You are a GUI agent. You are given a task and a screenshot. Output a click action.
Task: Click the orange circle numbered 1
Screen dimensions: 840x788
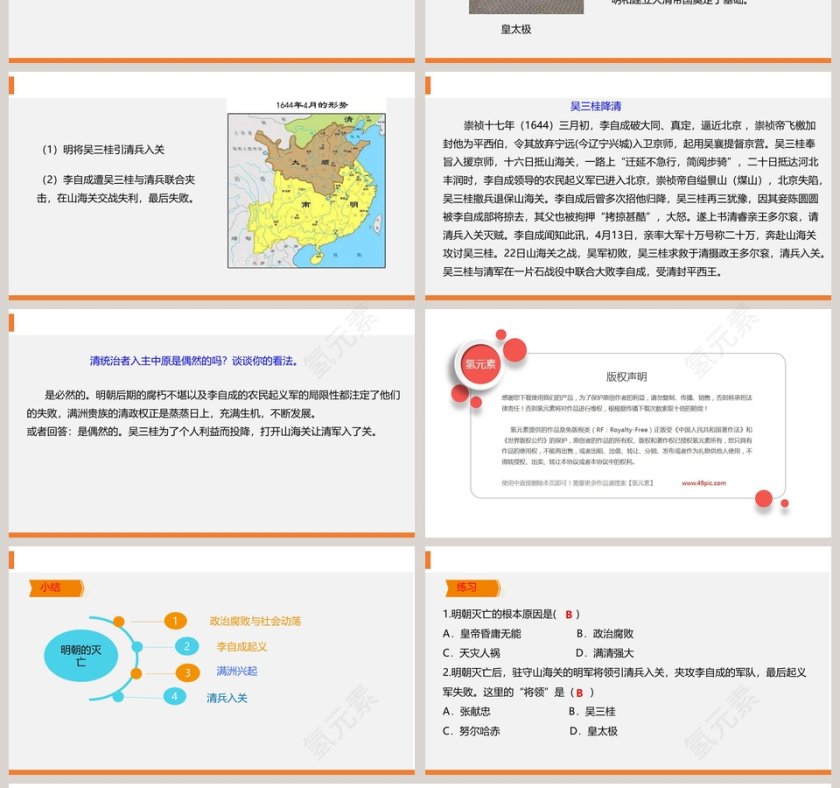click(175, 621)
